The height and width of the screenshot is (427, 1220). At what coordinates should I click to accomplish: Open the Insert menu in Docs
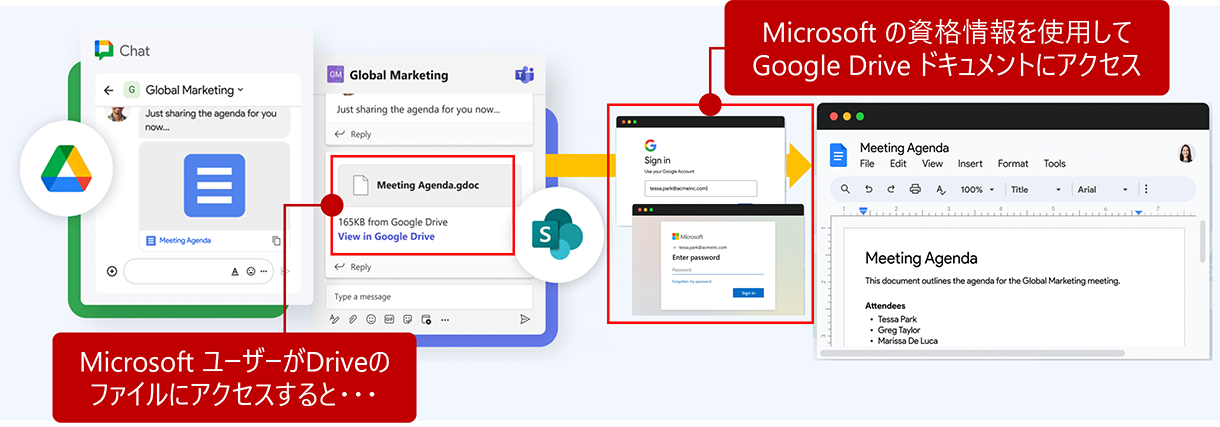[x=969, y=164]
